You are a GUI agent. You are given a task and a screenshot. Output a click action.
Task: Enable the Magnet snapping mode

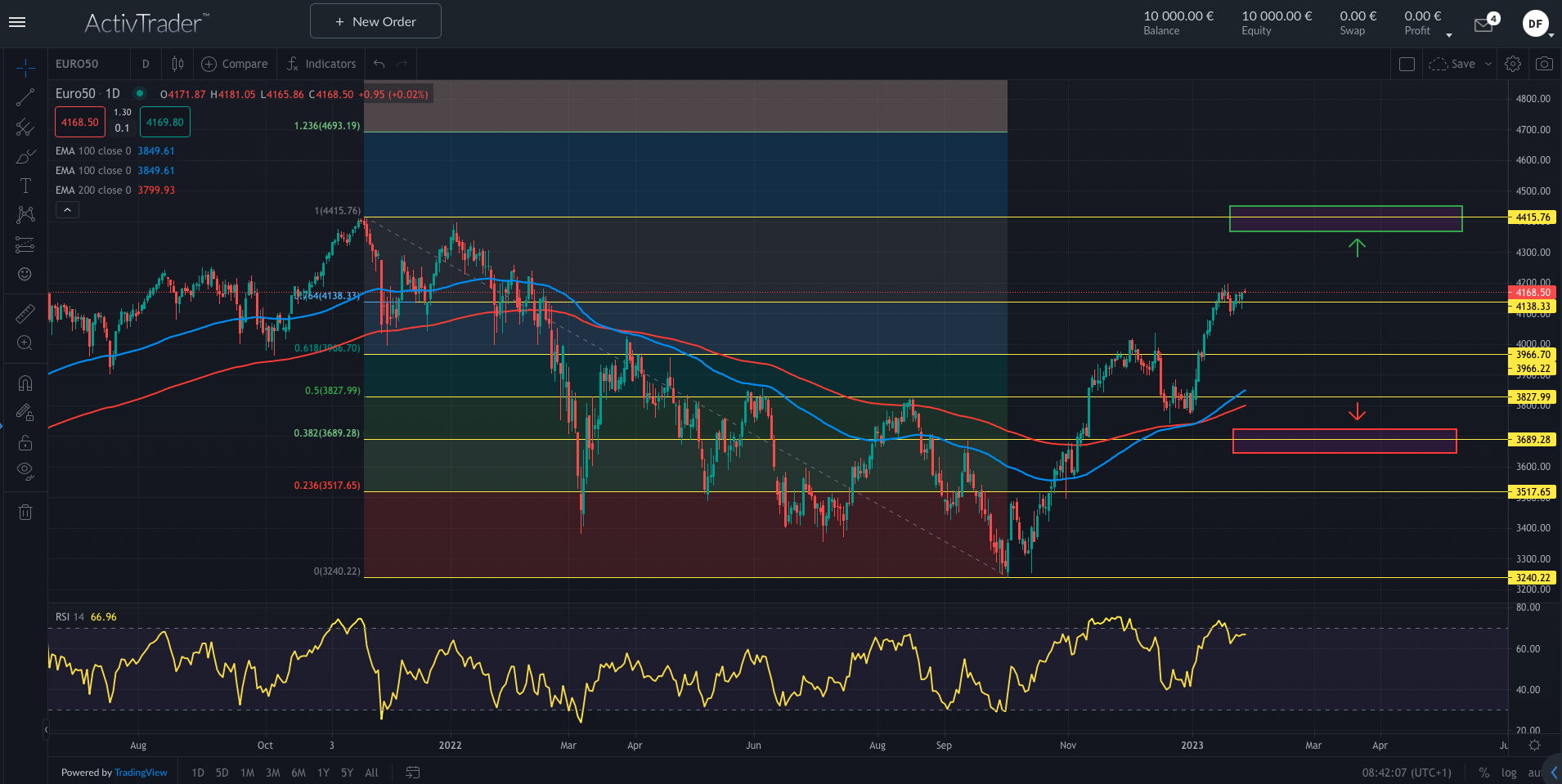pos(25,383)
